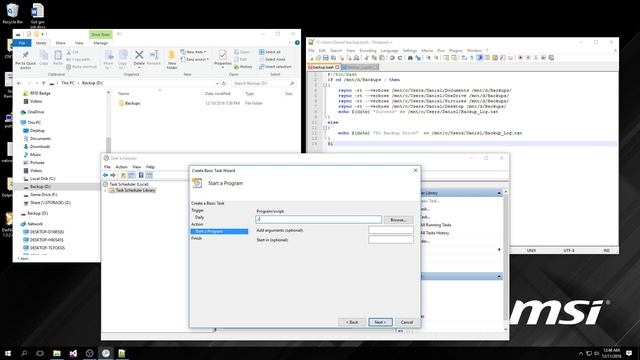Select Local Disk (C:) in navigation pane
The image size is (640, 360).
pyautogui.click(x=39, y=178)
